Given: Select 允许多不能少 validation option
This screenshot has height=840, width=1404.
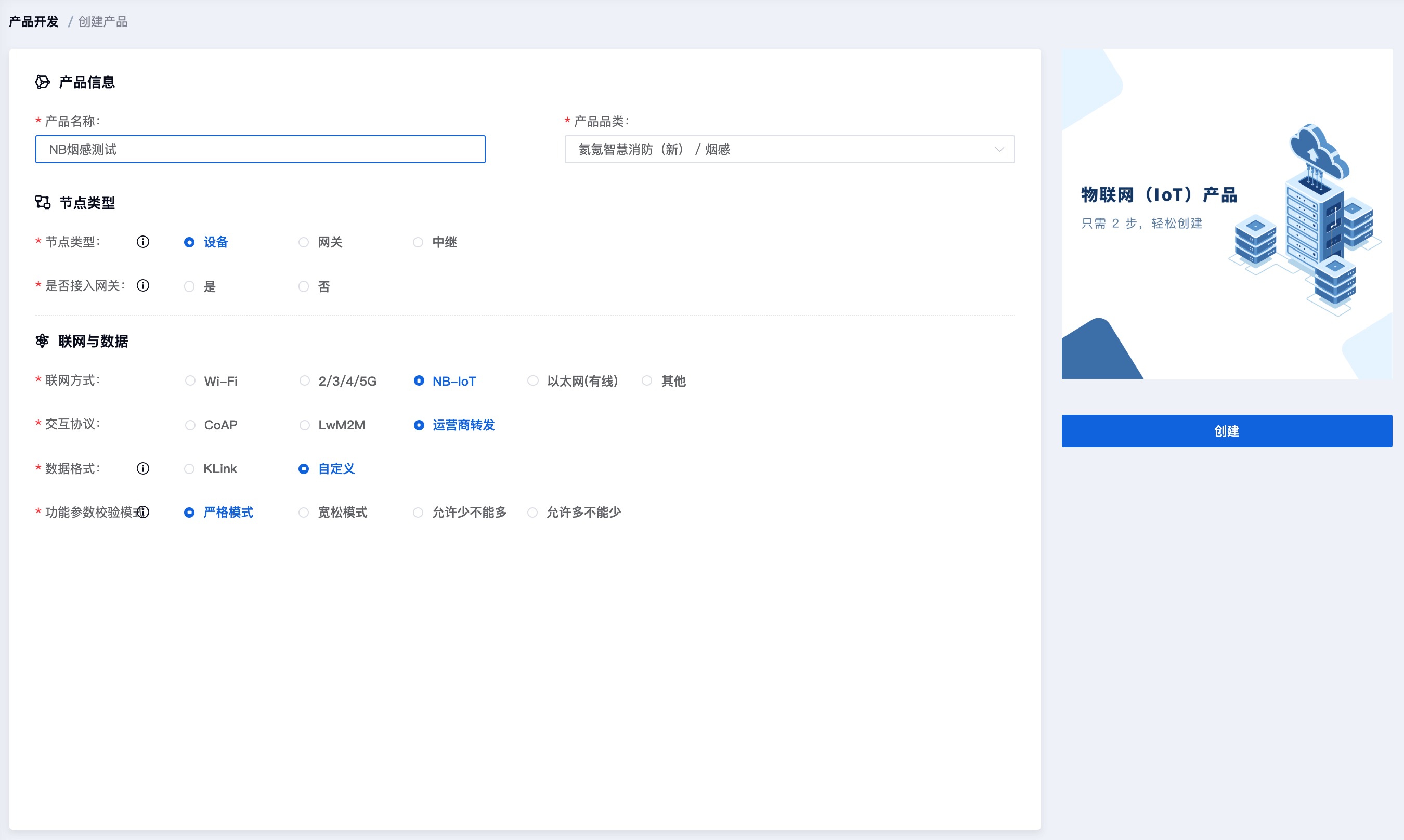Looking at the screenshot, I should (x=532, y=512).
